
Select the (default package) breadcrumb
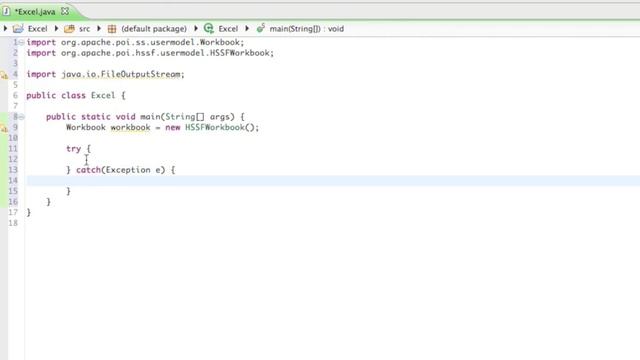click(x=154, y=29)
